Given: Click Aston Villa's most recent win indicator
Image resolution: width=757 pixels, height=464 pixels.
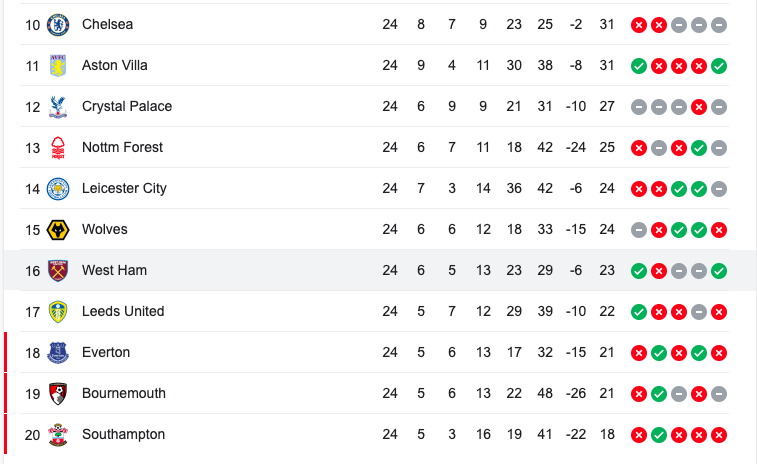Looking at the screenshot, I should pyautogui.click(x=719, y=66).
